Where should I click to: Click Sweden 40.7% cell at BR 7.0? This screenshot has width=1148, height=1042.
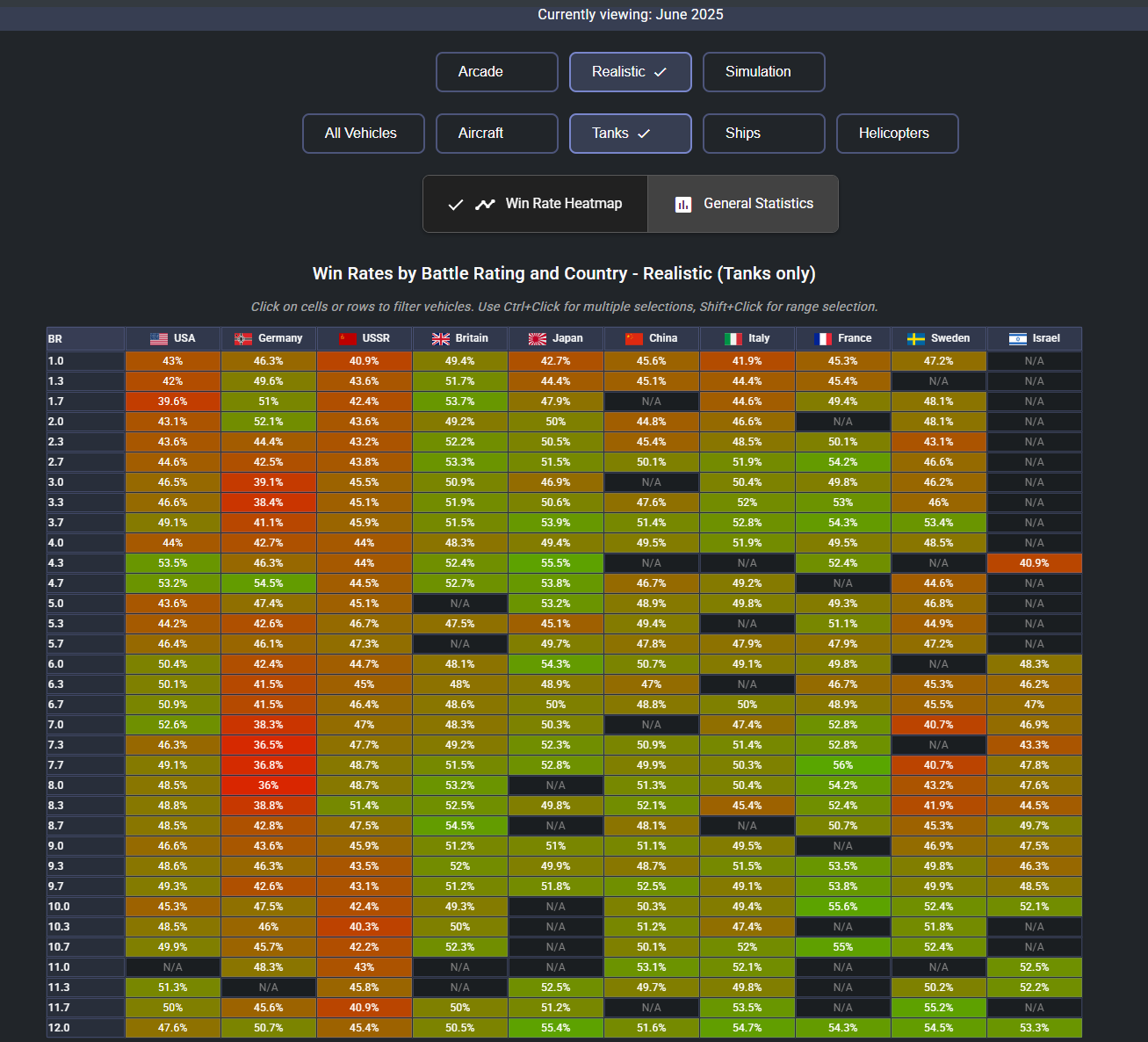coord(938,725)
